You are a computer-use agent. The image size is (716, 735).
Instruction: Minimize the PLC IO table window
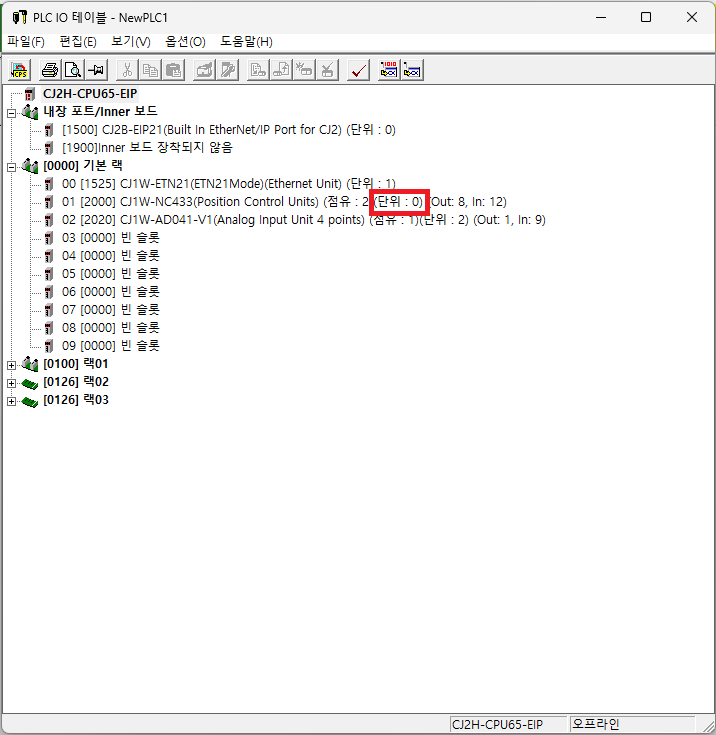coord(601,17)
